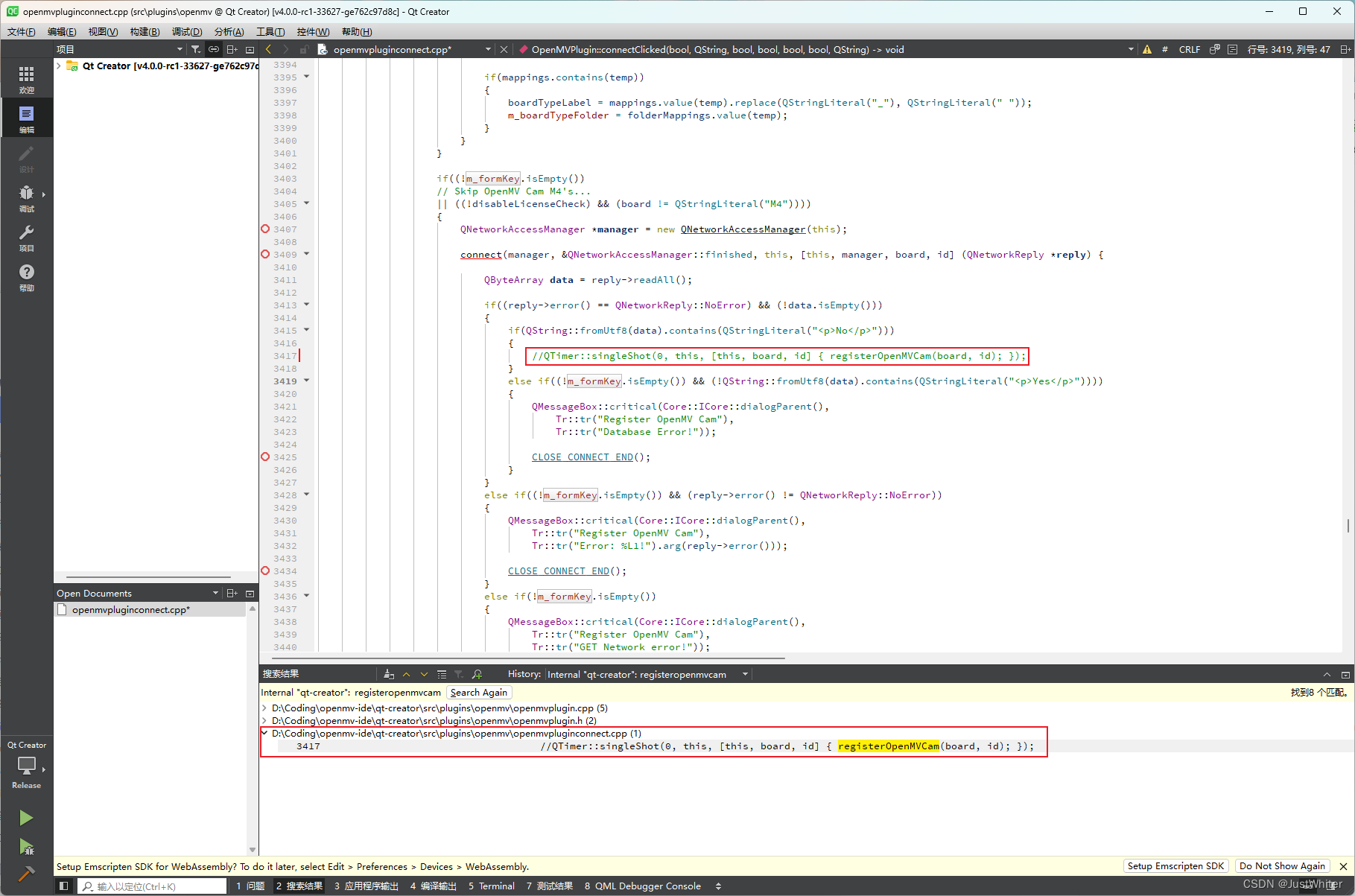The height and width of the screenshot is (896, 1355).
Task: Click the Build hammer icon
Action: [x=27, y=873]
